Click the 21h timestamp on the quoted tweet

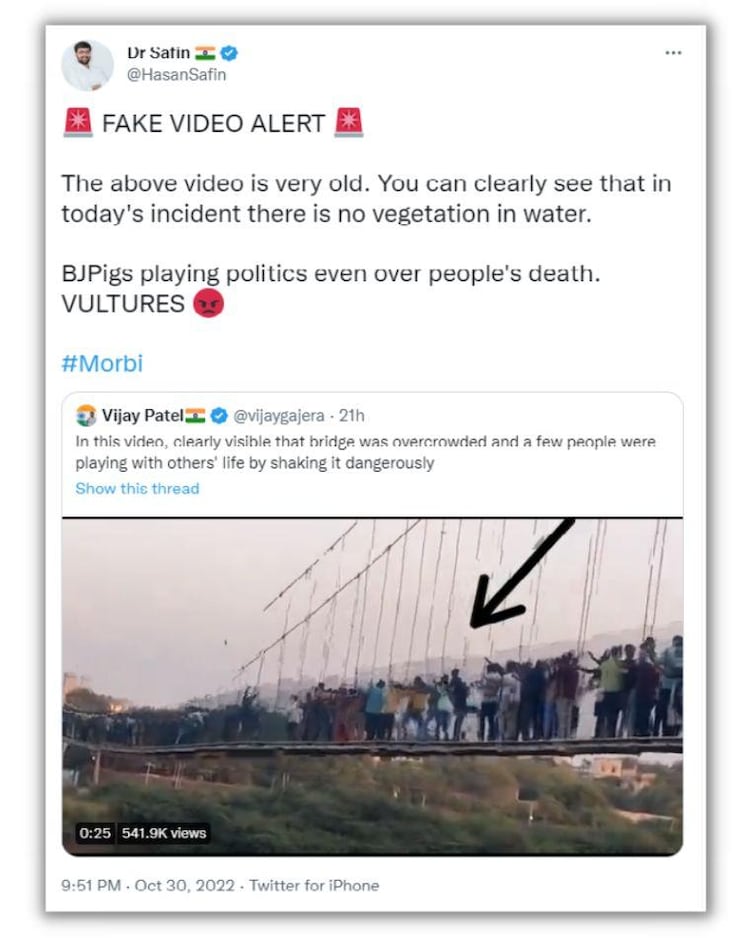[351, 415]
